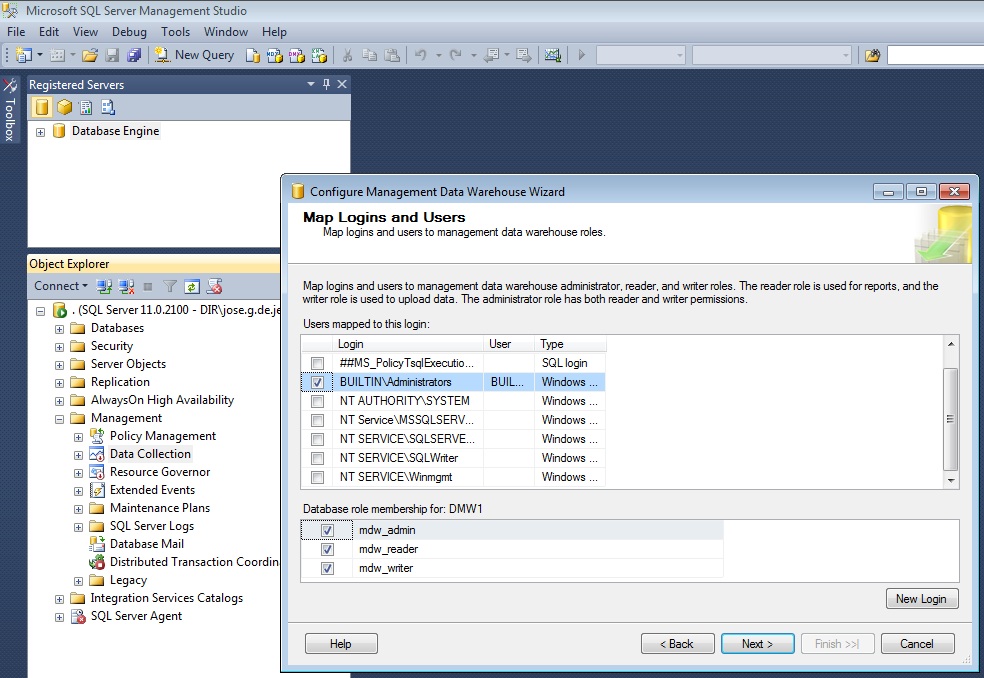This screenshot has width=984, height=678.
Task: Click the Cut scissors icon
Action: [x=347, y=55]
